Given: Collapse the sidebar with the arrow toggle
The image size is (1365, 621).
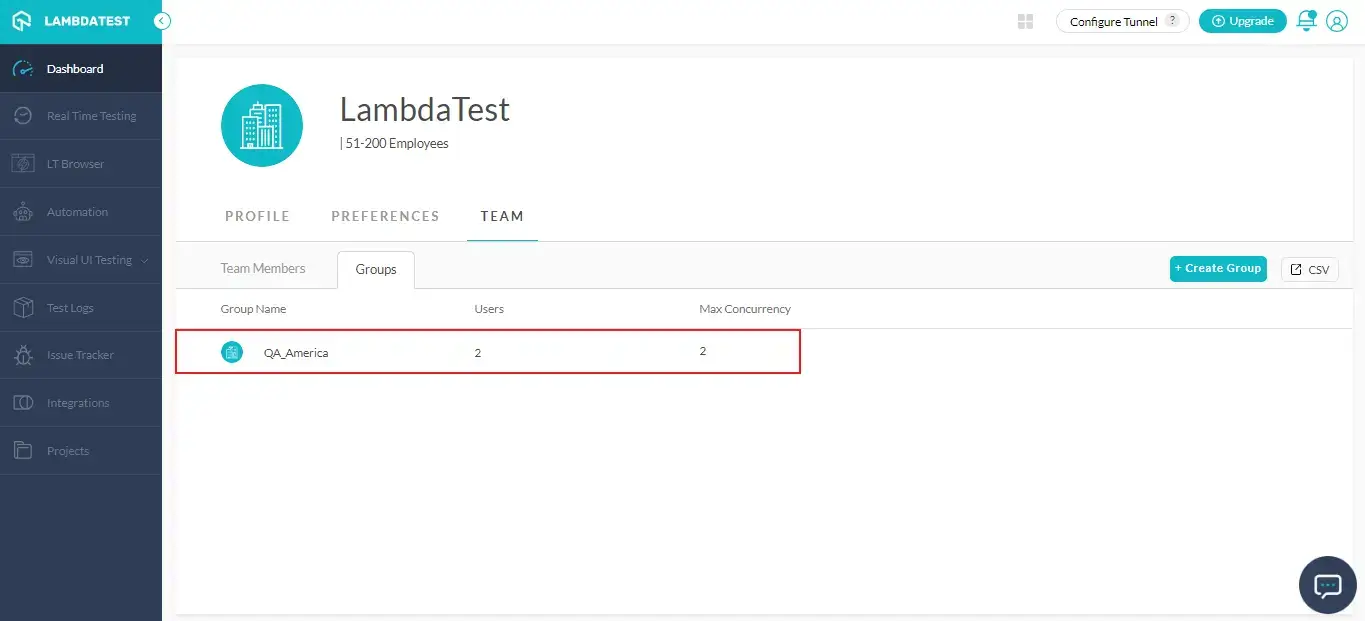Looking at the screenshot, I should click(162, 21).
